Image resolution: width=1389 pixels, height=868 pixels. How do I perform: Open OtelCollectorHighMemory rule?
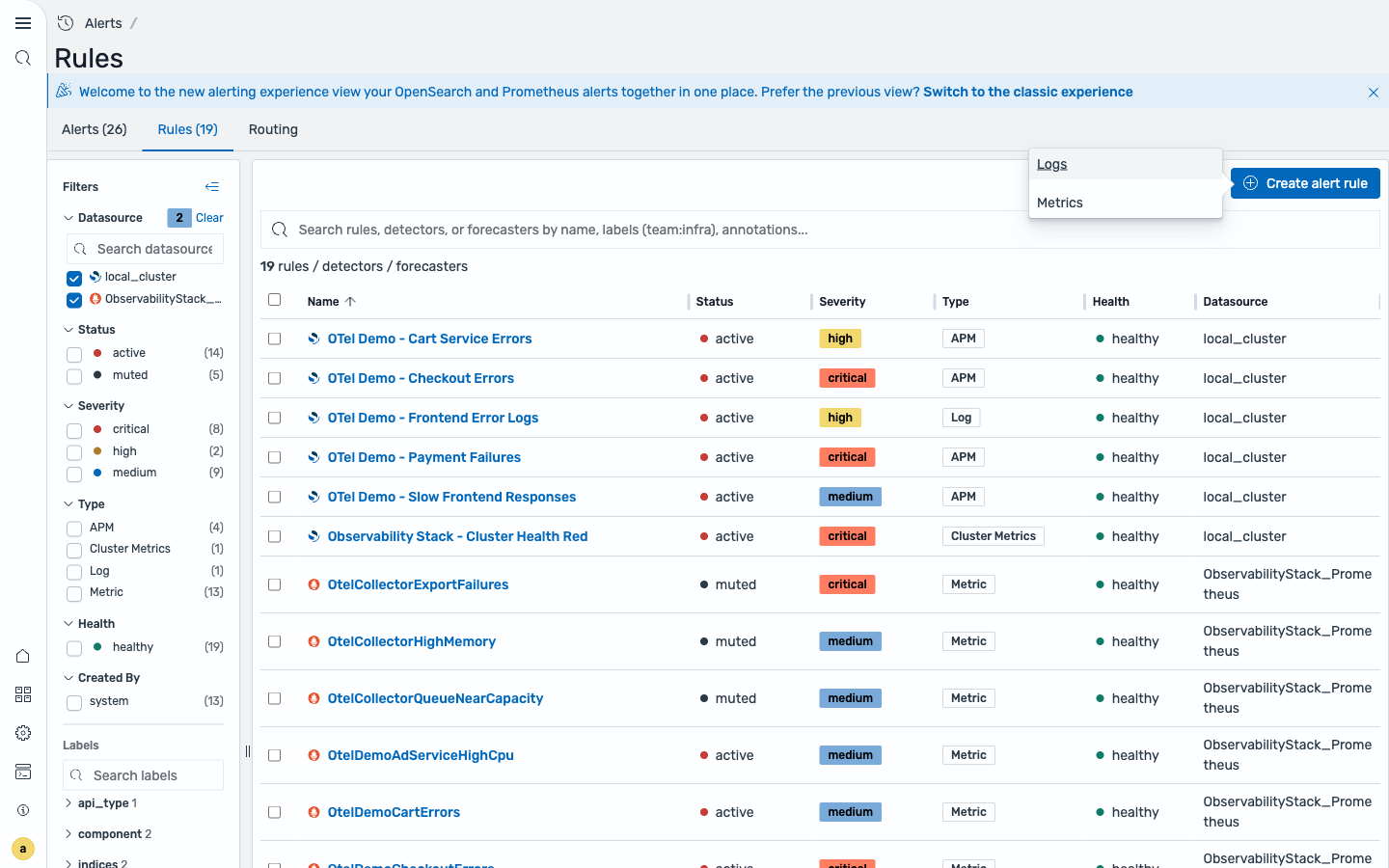pyautogui.click(x=412, y=641)
